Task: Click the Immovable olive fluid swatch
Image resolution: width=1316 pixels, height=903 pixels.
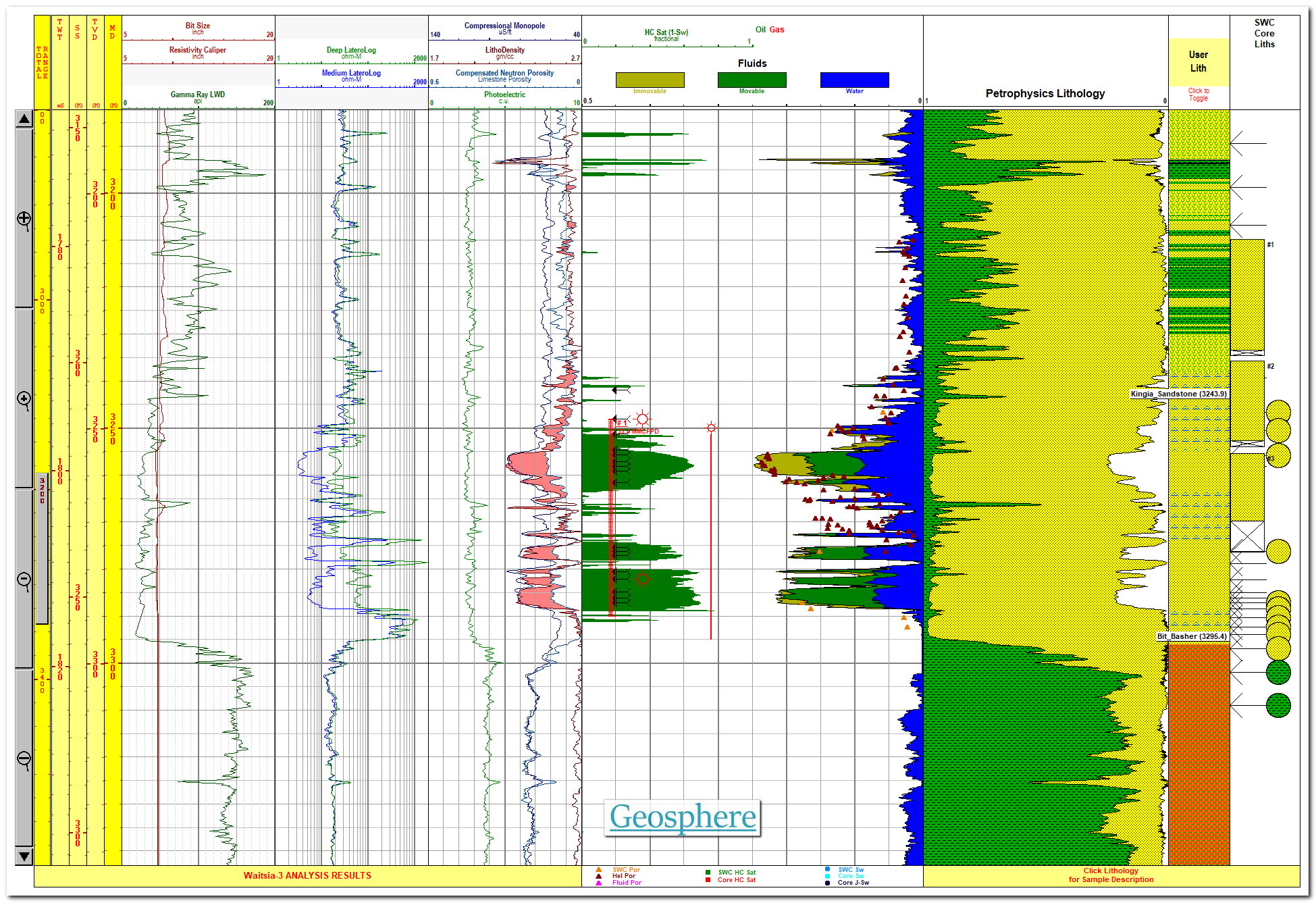Action: [650, 80]
